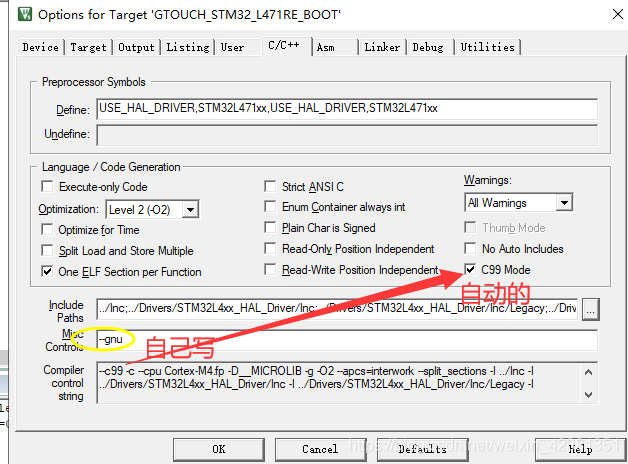Open the Output tab
This screenshot has height=464, width=628.
click(136, 47)
